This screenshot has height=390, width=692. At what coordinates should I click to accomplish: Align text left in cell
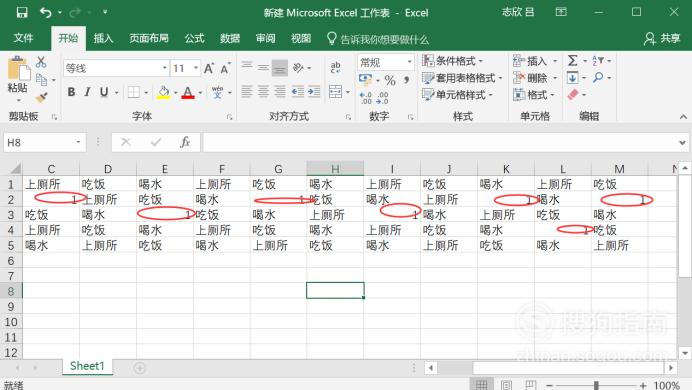247,92
